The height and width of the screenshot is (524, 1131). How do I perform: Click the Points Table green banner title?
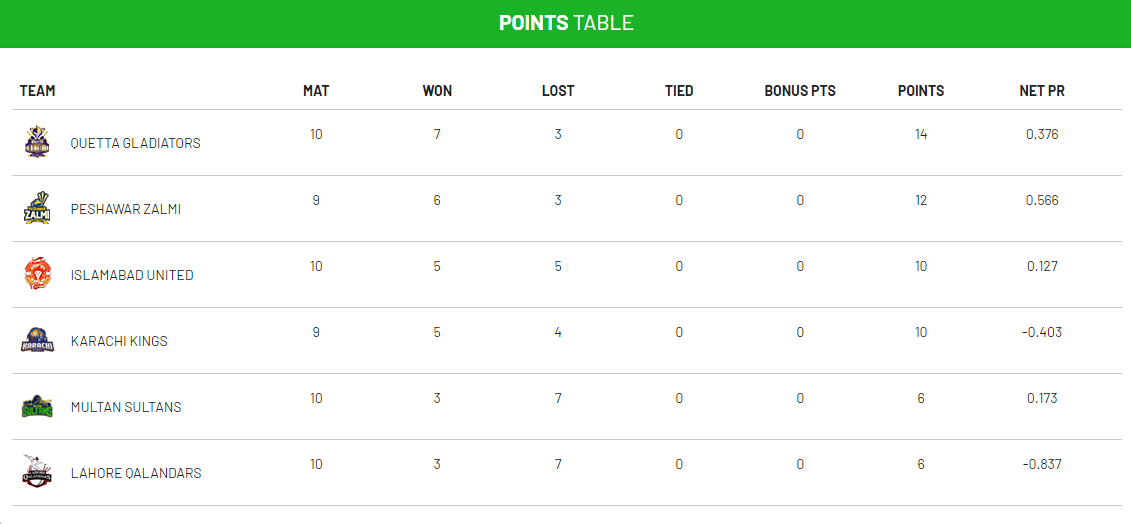566,23
